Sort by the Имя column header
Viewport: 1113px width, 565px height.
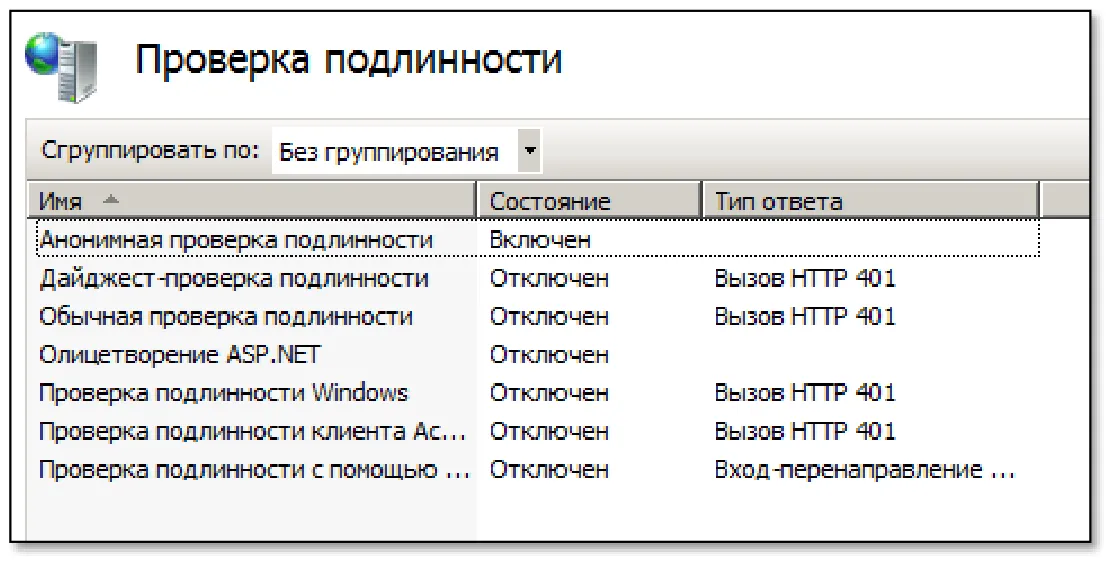tap(253, 201)
